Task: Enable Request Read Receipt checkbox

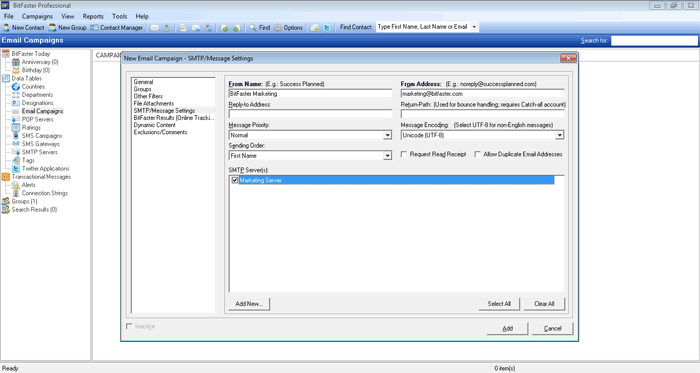Action: pos(404,154)
